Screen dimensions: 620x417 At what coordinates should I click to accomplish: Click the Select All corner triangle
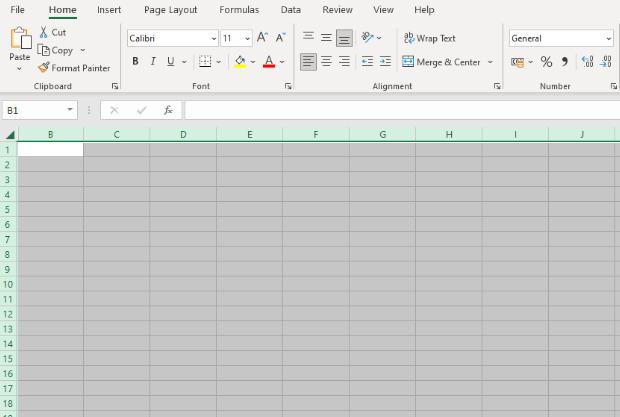(10, 135)
